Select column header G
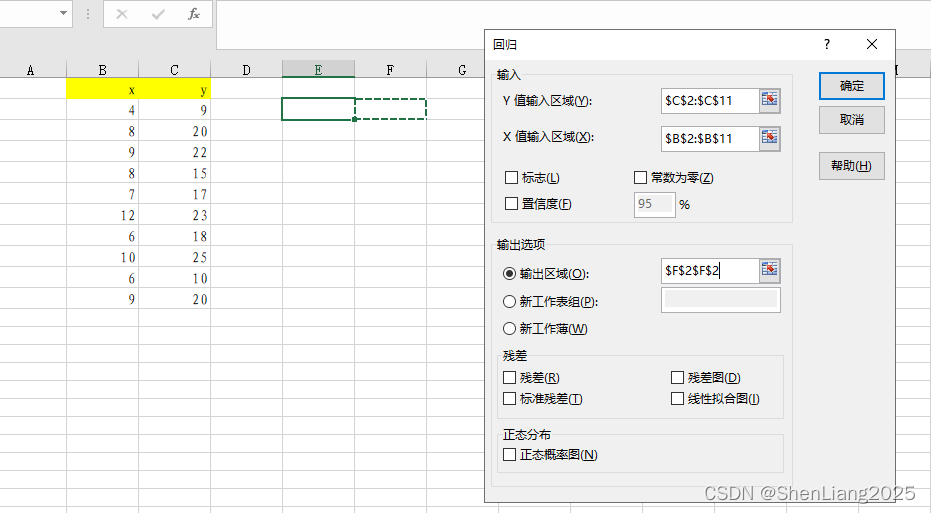The image size is (931, 513). point(456,70)
